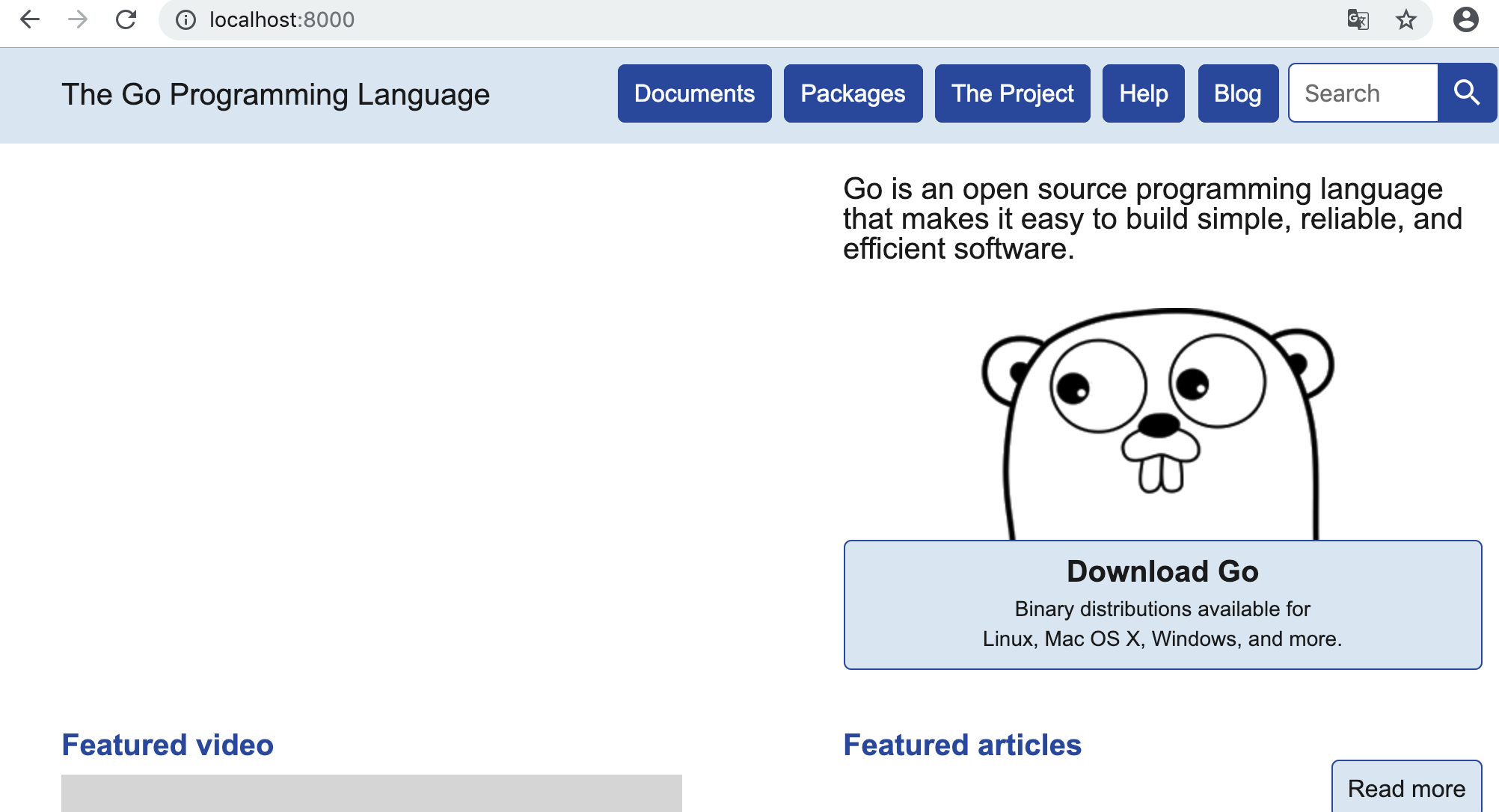Open the Packages menu
1499x812 pixels.
click(x=853, y=93)
